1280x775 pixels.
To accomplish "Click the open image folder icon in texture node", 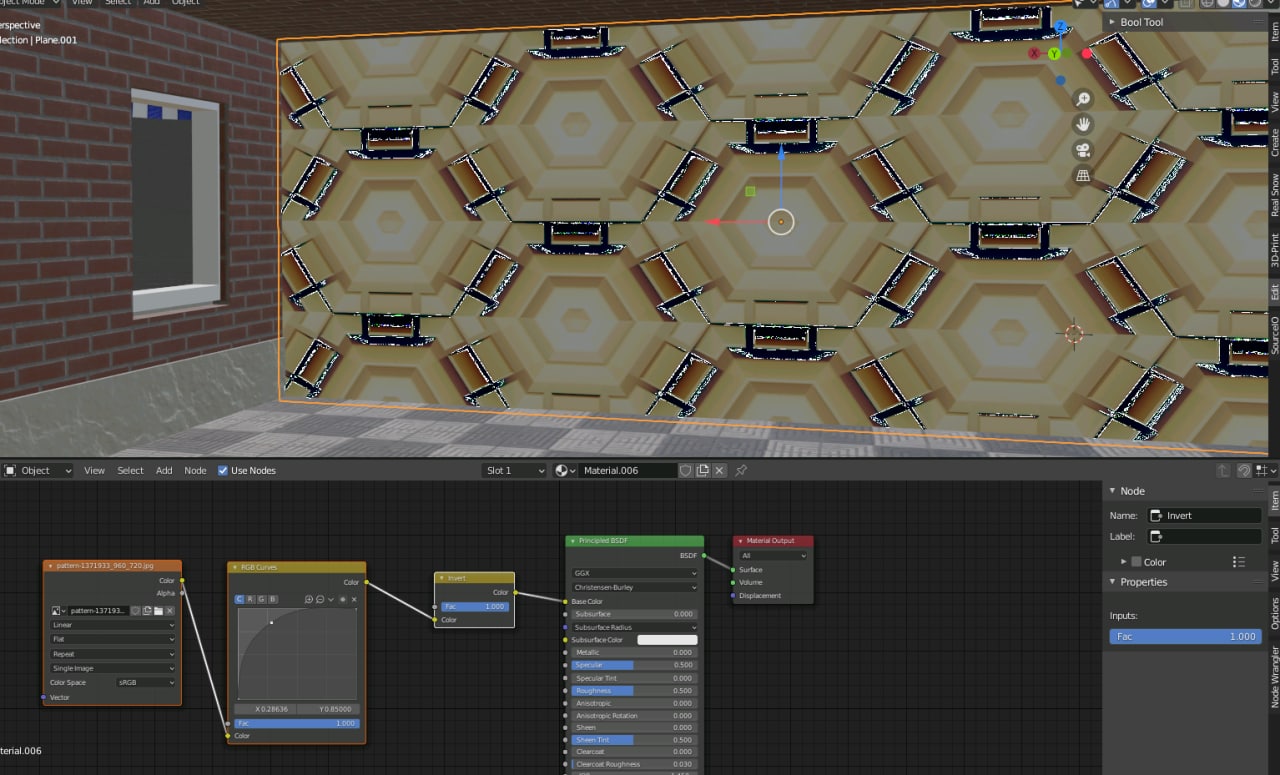I will click(x=158, y=610).
